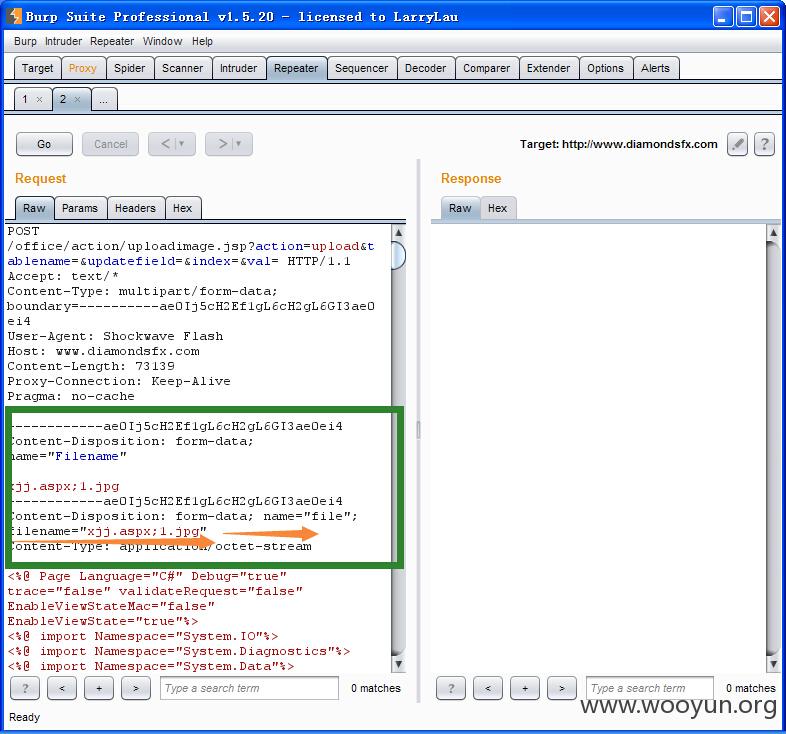Click the request search term field

(x=249, y=688)
